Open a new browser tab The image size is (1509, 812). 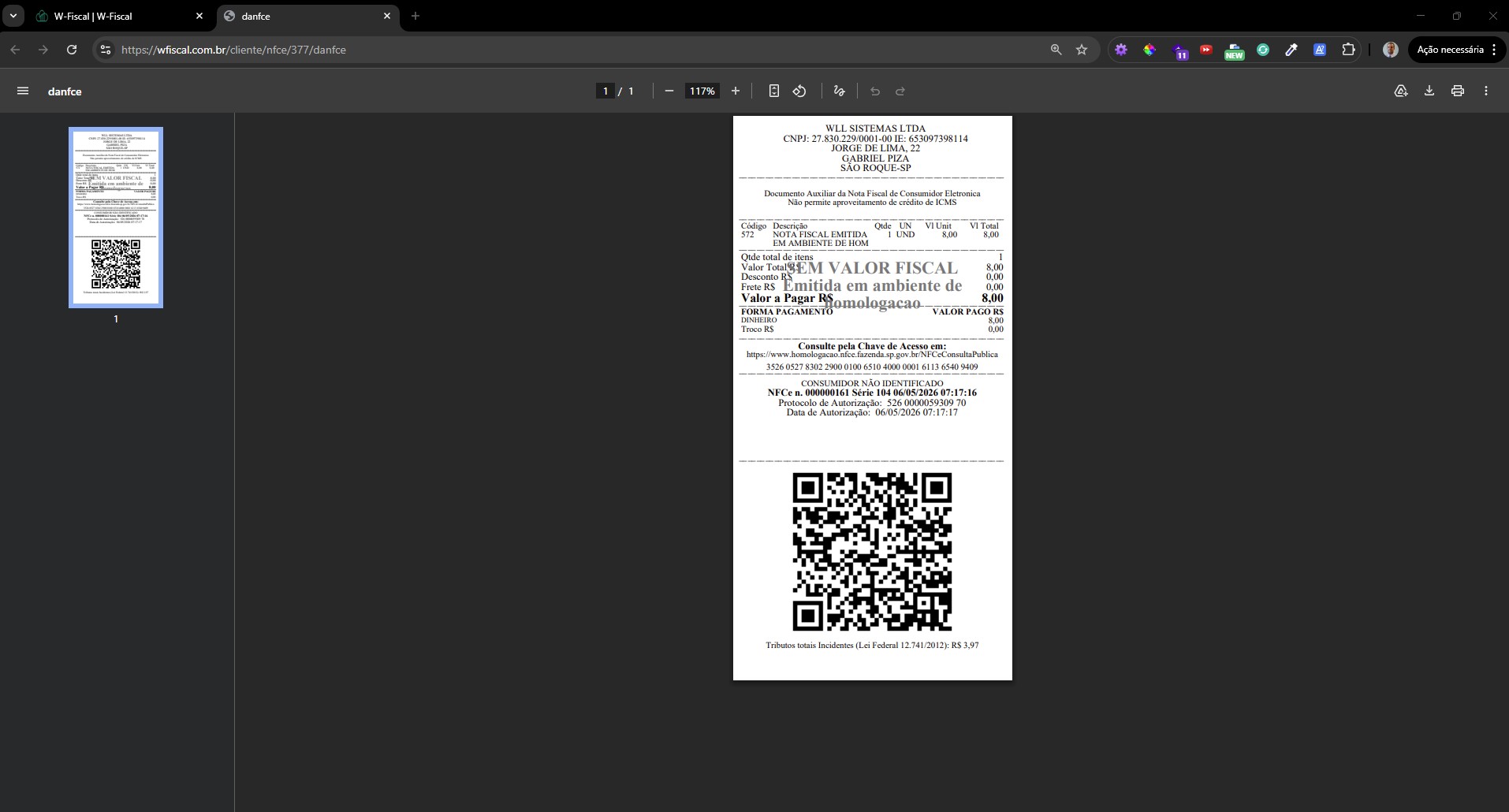[x=415, y=16]
